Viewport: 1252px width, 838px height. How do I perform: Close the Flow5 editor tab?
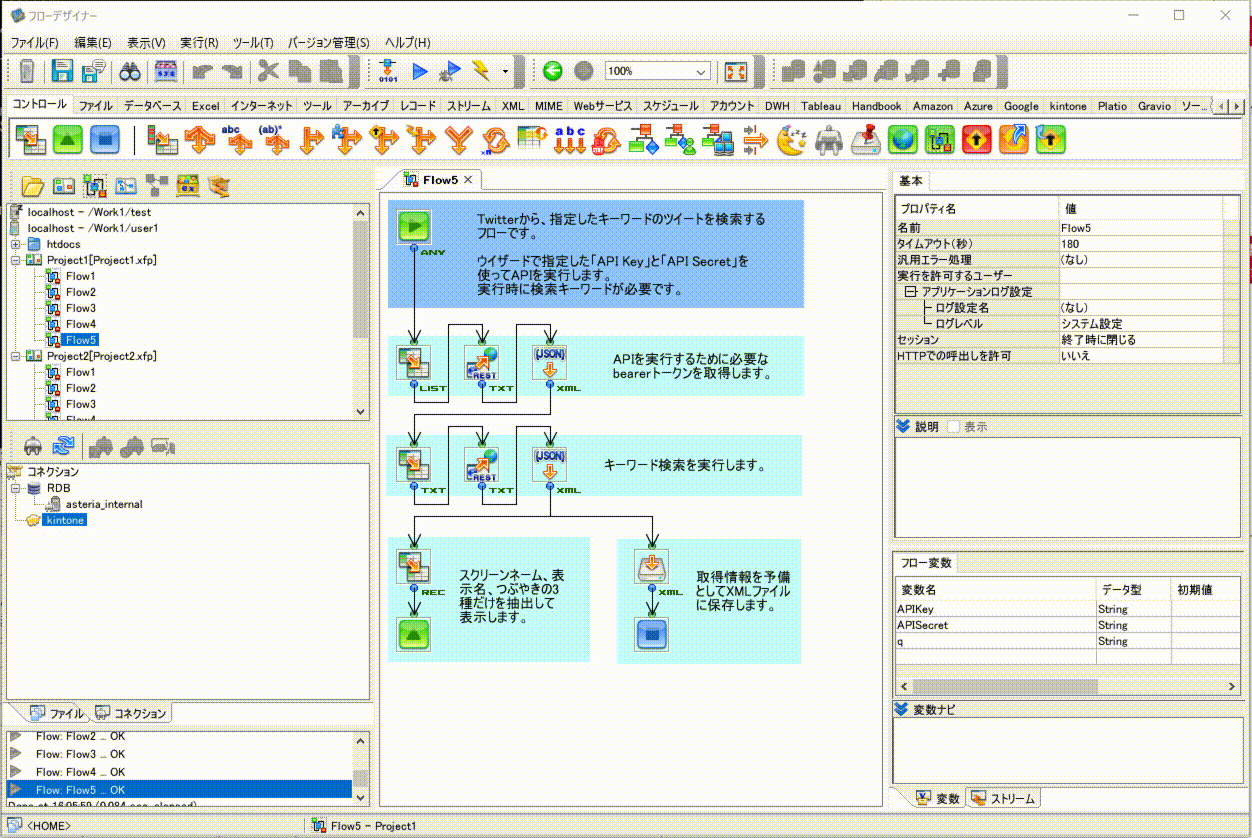467,180
